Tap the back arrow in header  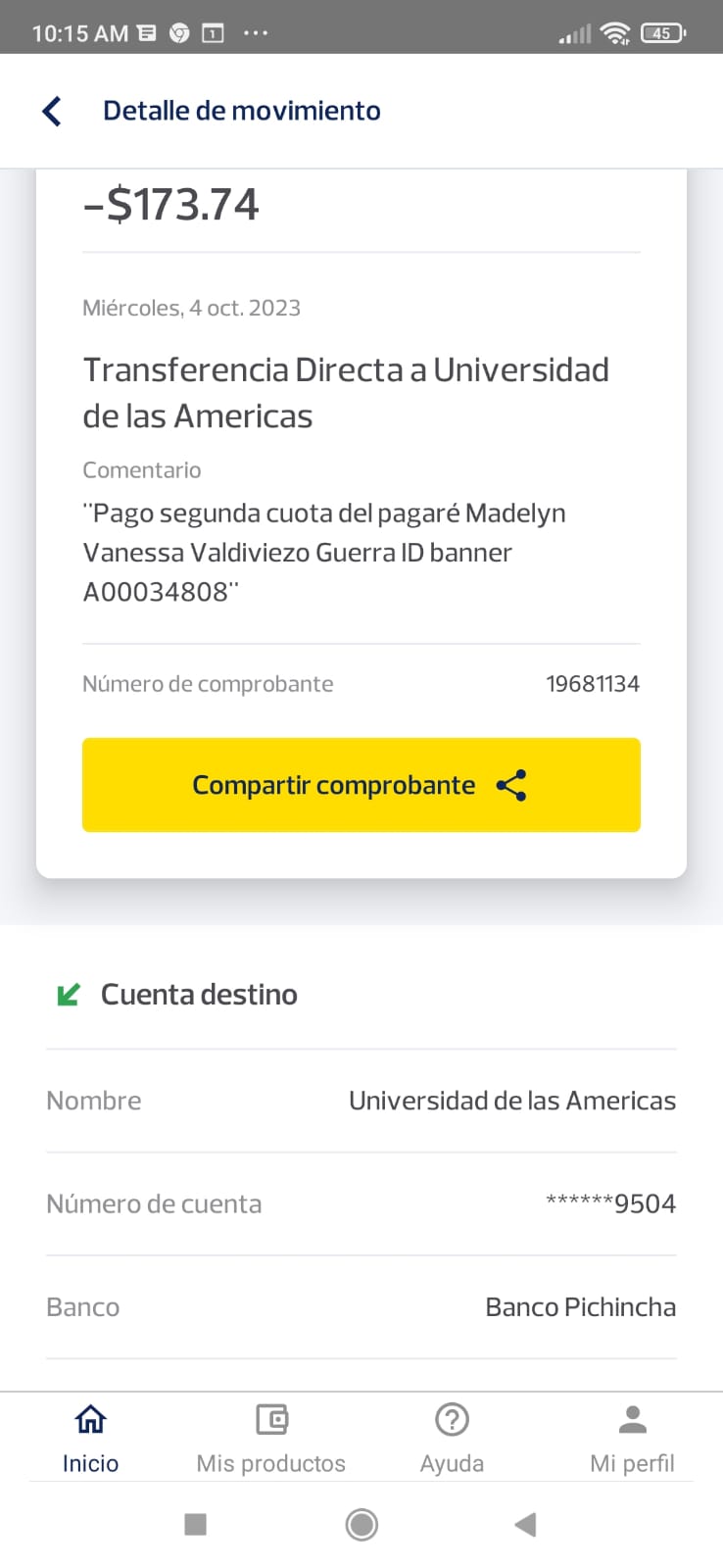click(x=53, y=111)
